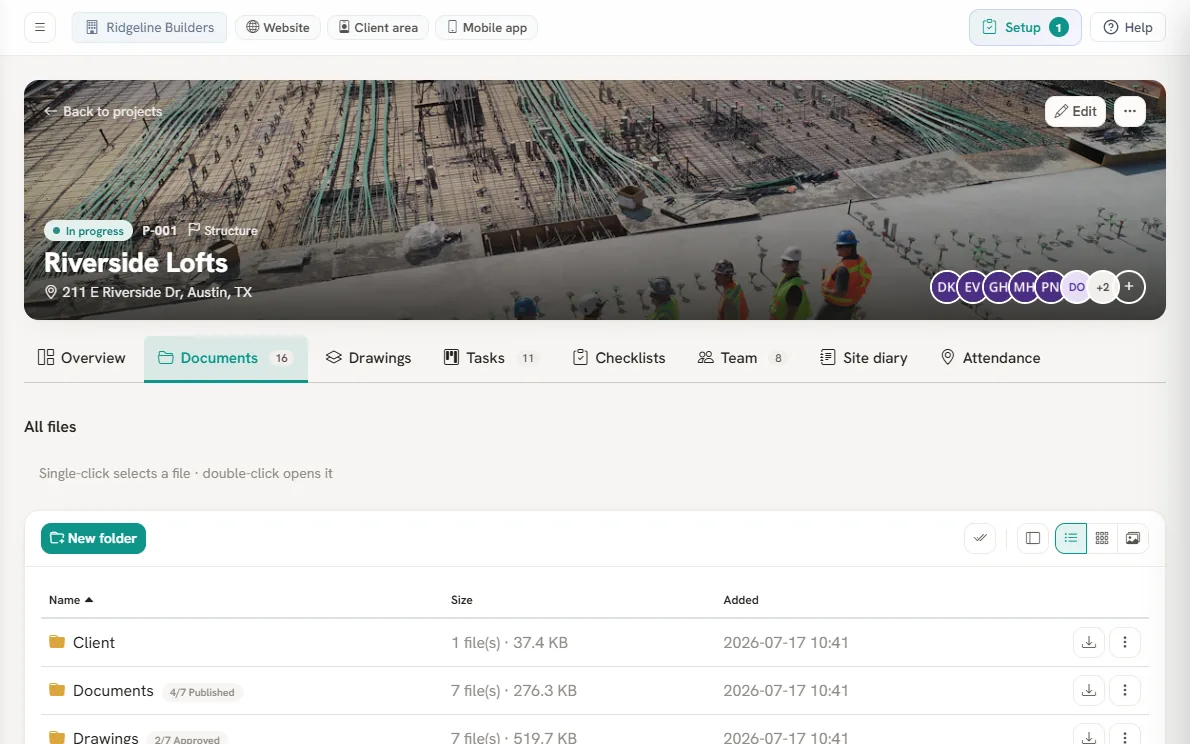Screen dimensions: 1190x744
Task: Create a New folder
Action: 93,538
